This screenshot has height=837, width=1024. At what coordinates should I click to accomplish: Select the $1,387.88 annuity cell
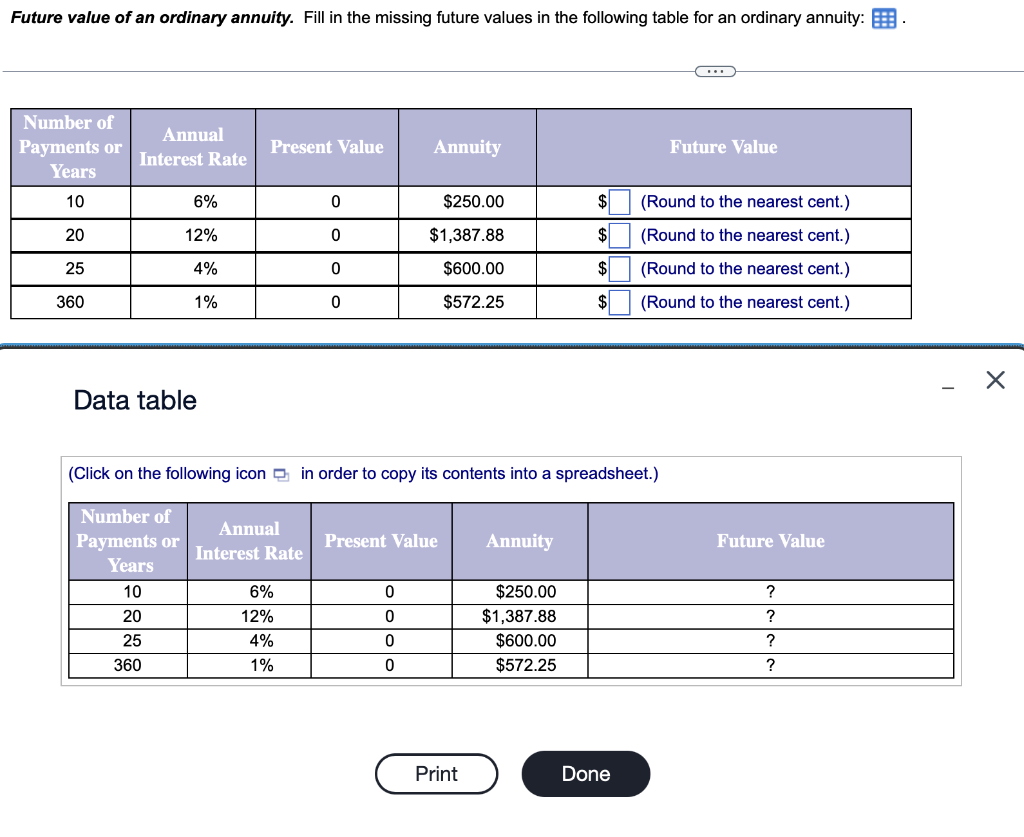tap(519, 616)
